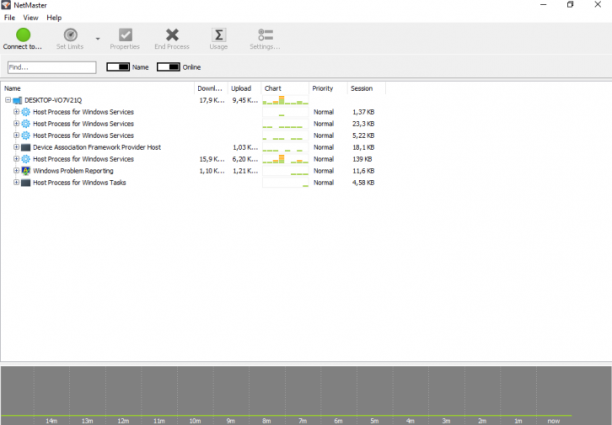
Task: Click the chart cell for DESKTOP-VO7V21Q
Action: coord(285,100)
